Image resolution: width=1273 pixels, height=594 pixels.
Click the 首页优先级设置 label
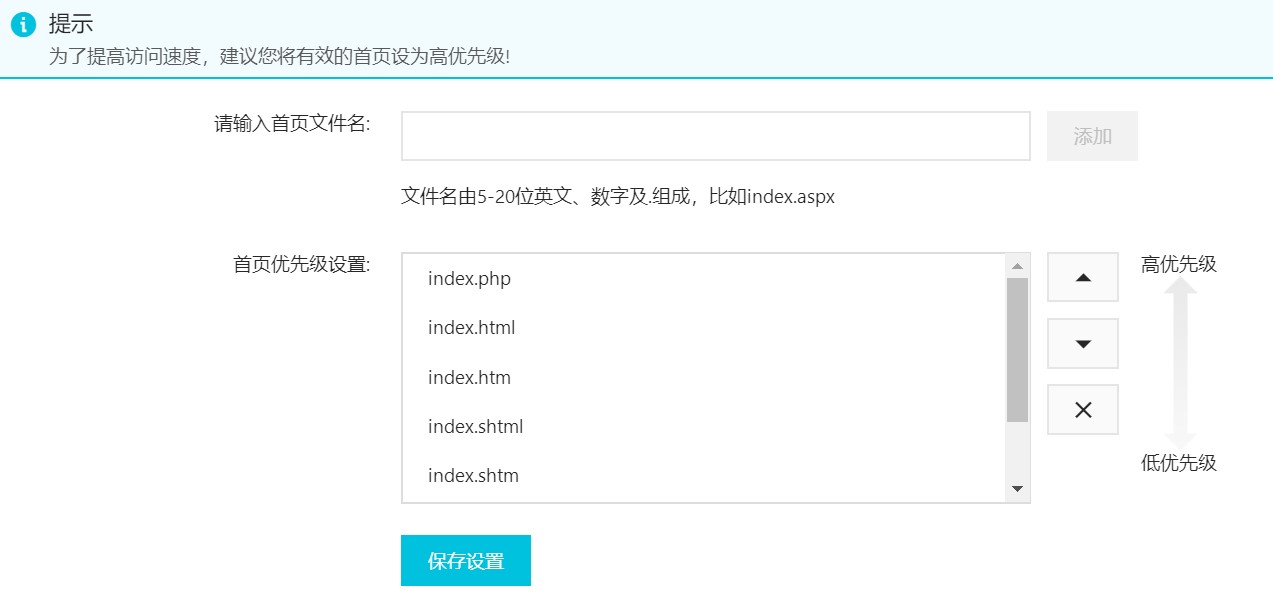pyautogui.click(x=302, y=265)
